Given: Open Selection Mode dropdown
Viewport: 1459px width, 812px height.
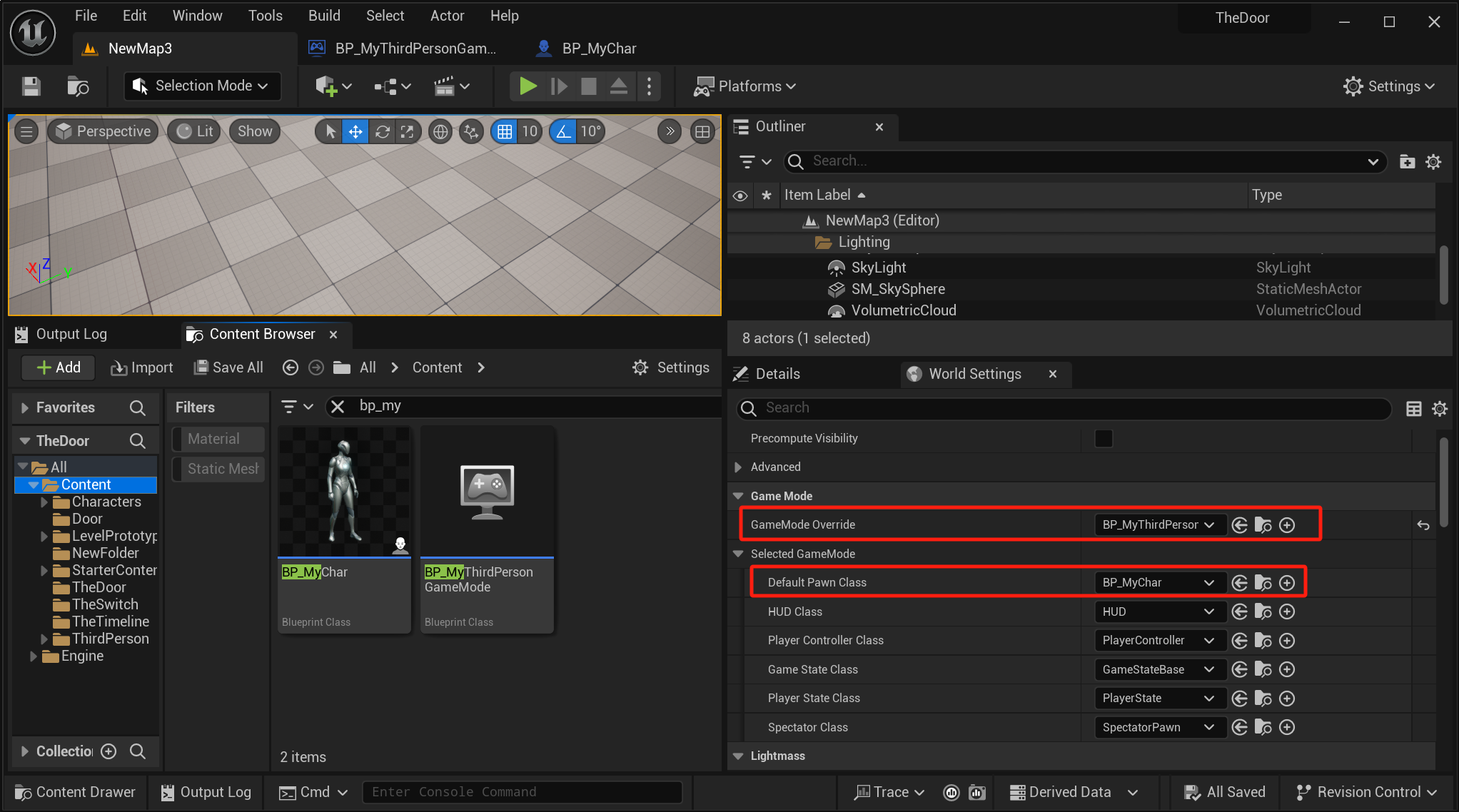Looking at the screenshot, I should tap(201, 86).
